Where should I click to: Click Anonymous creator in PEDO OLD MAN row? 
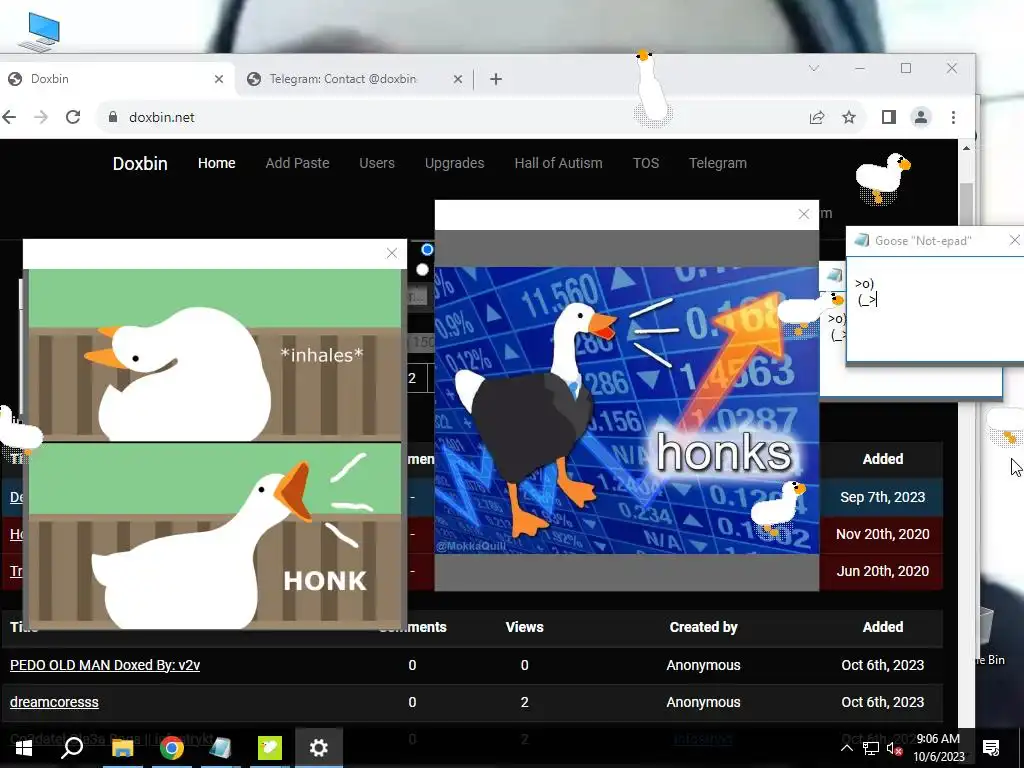[x=703, y=665]
